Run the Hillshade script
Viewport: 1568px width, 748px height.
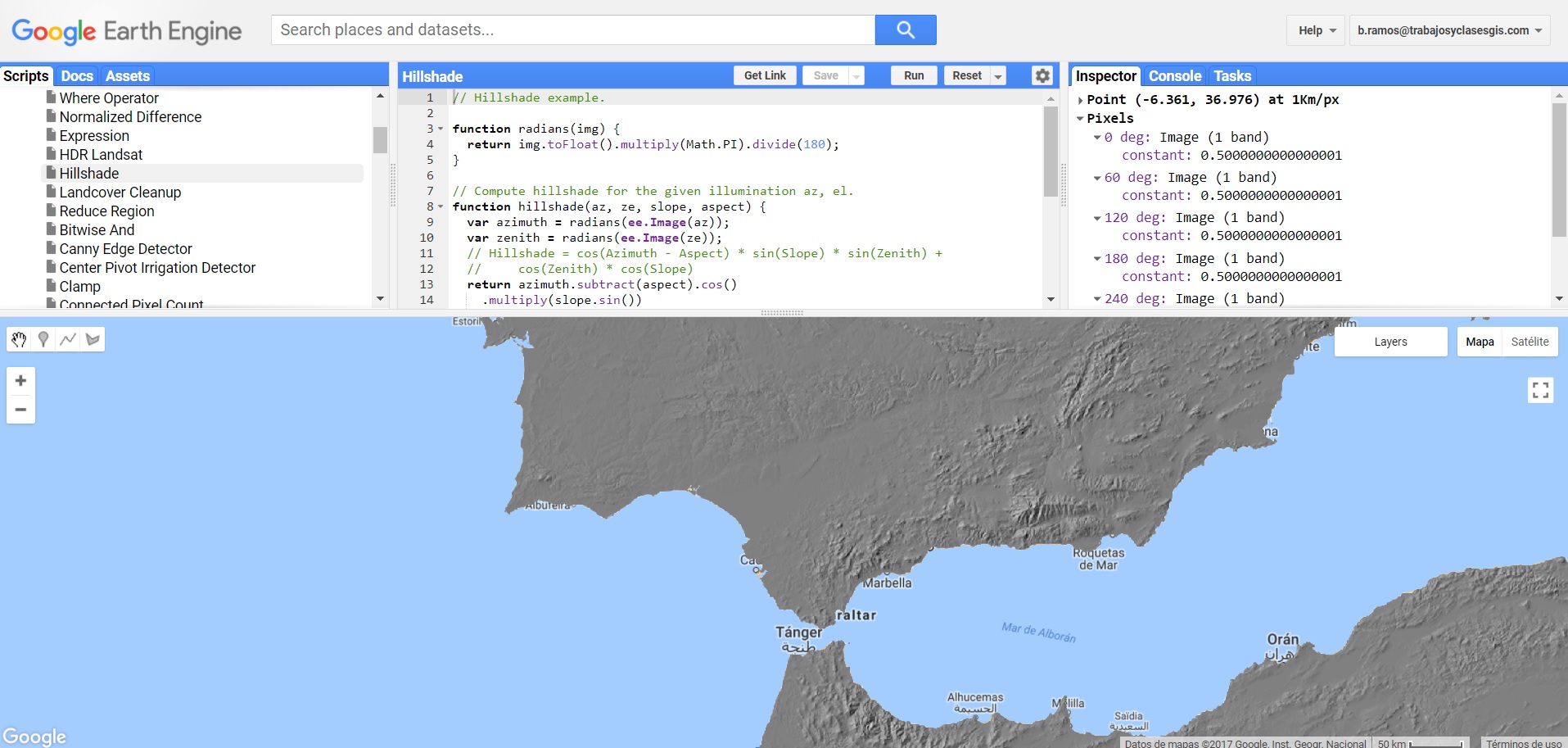912,75
